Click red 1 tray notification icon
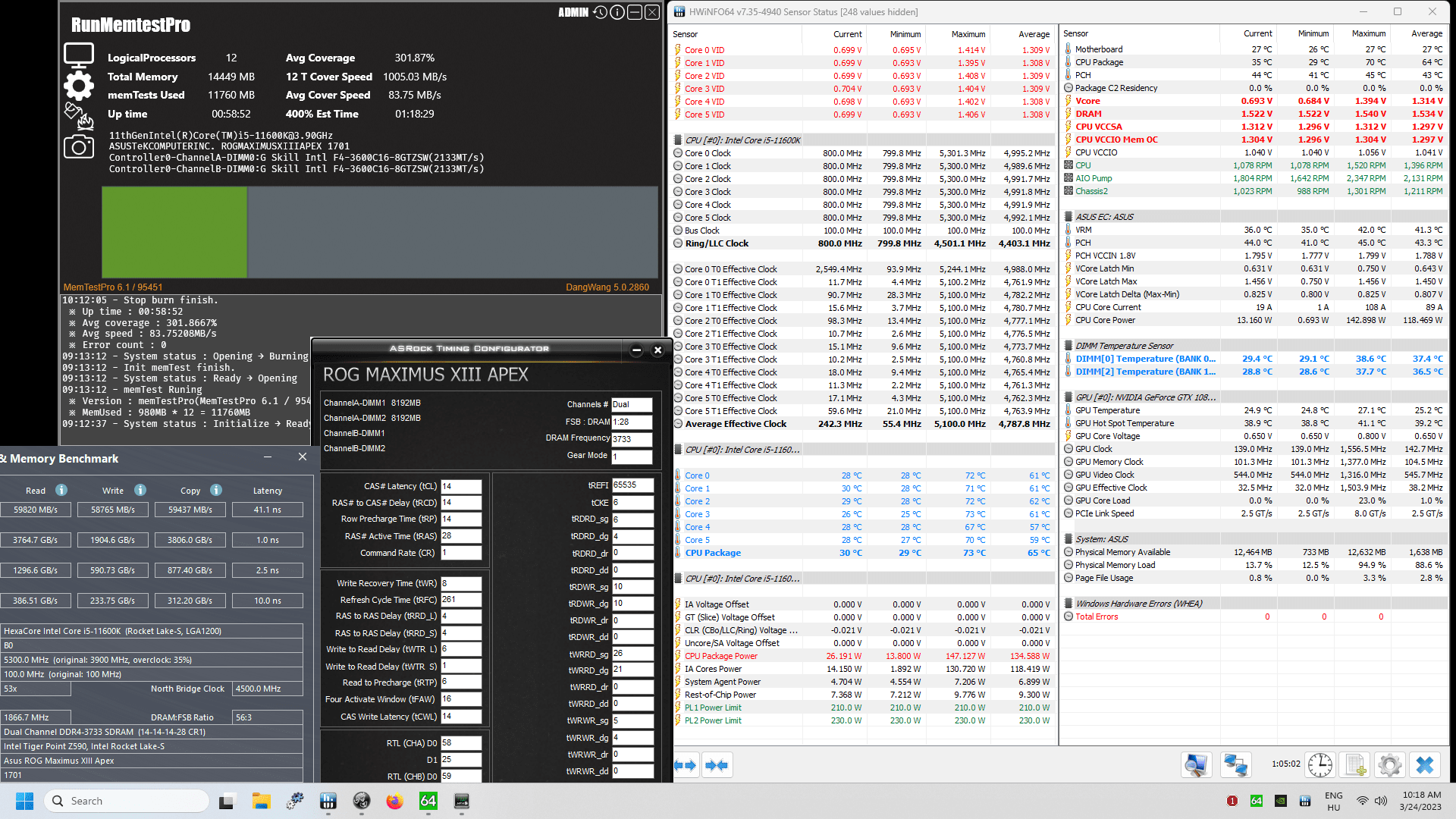1456x819 pixels. (x=1232, y=801)
